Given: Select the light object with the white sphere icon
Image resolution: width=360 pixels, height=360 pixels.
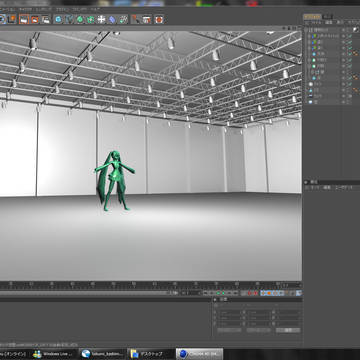Looking at the screenshot, I should (x=311, y=84).
